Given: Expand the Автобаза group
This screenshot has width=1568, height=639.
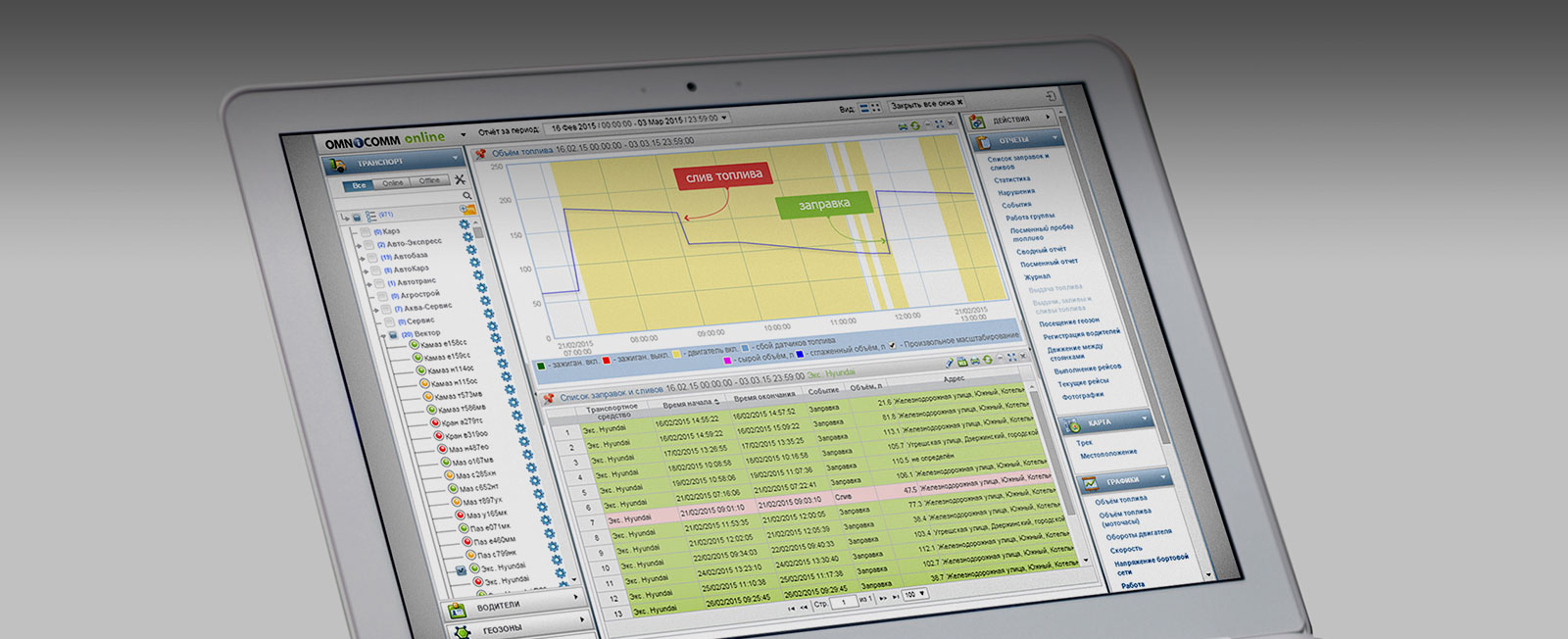Looking at the screenshot, I should tap(362, 260).
